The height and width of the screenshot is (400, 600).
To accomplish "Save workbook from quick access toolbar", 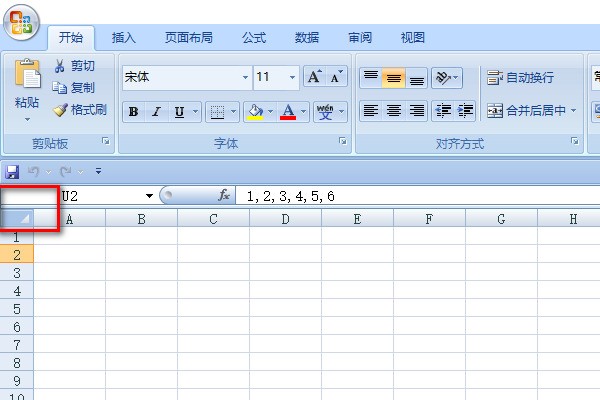I will [x=12, y=172].
